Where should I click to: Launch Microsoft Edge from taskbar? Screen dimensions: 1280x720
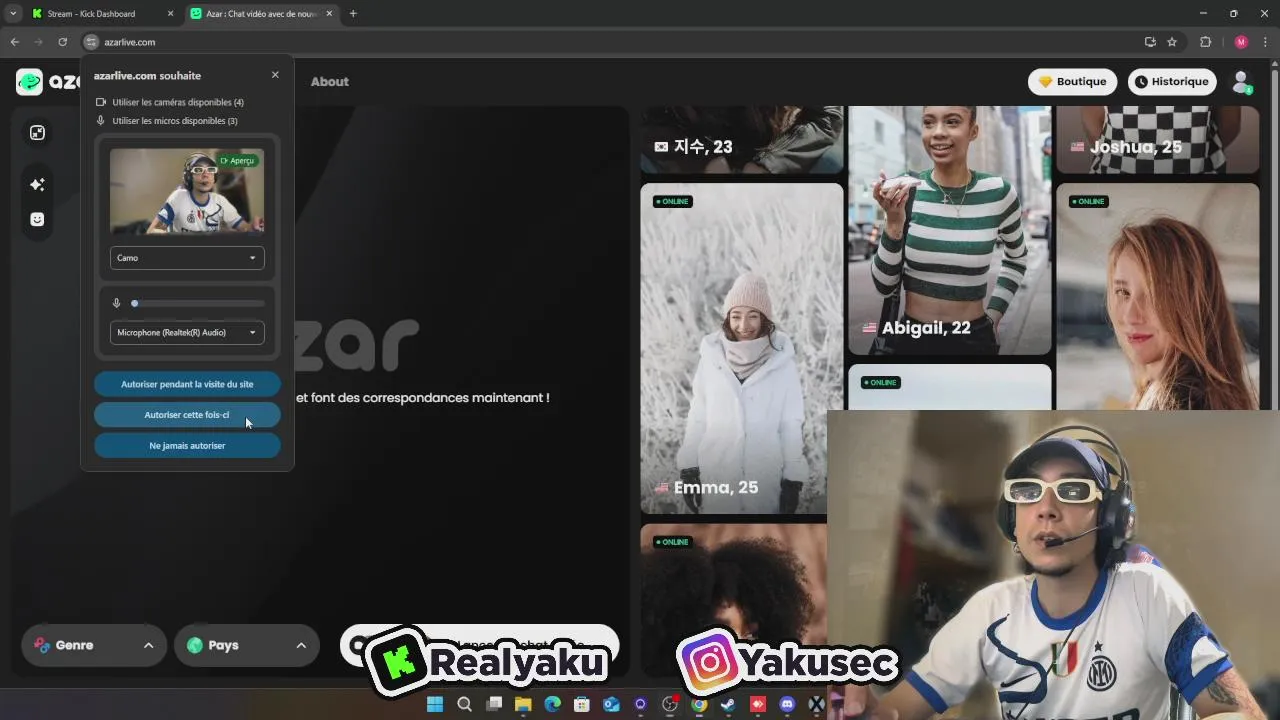(x=552, y=705)
